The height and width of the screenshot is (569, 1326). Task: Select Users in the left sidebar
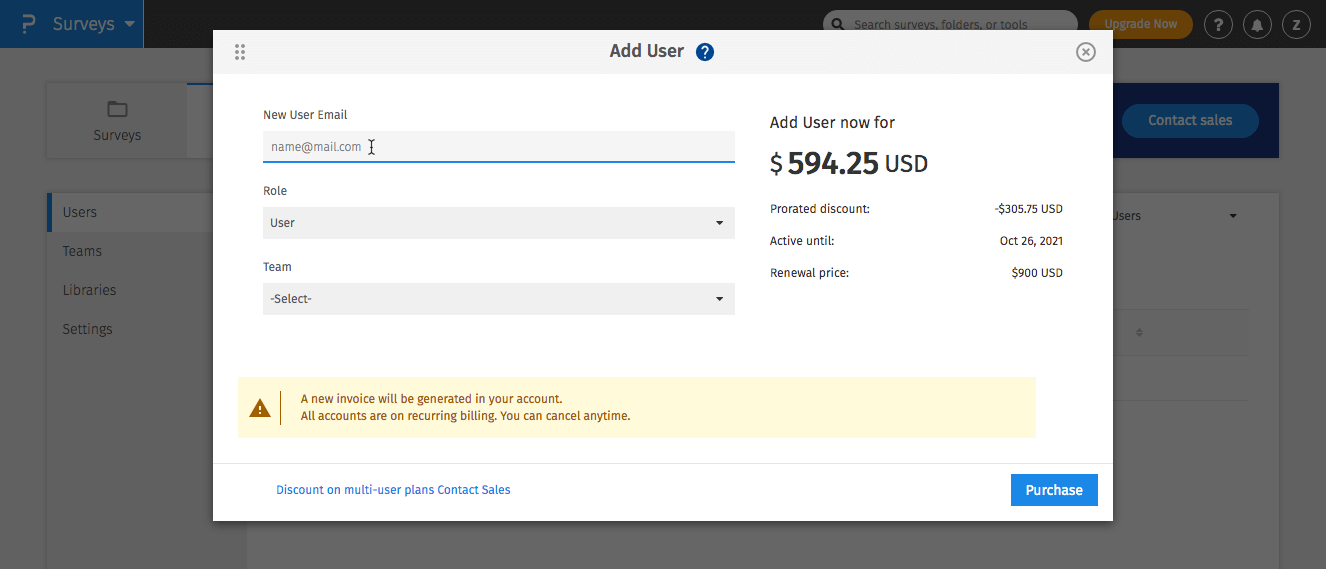click(x=80, y=212)
